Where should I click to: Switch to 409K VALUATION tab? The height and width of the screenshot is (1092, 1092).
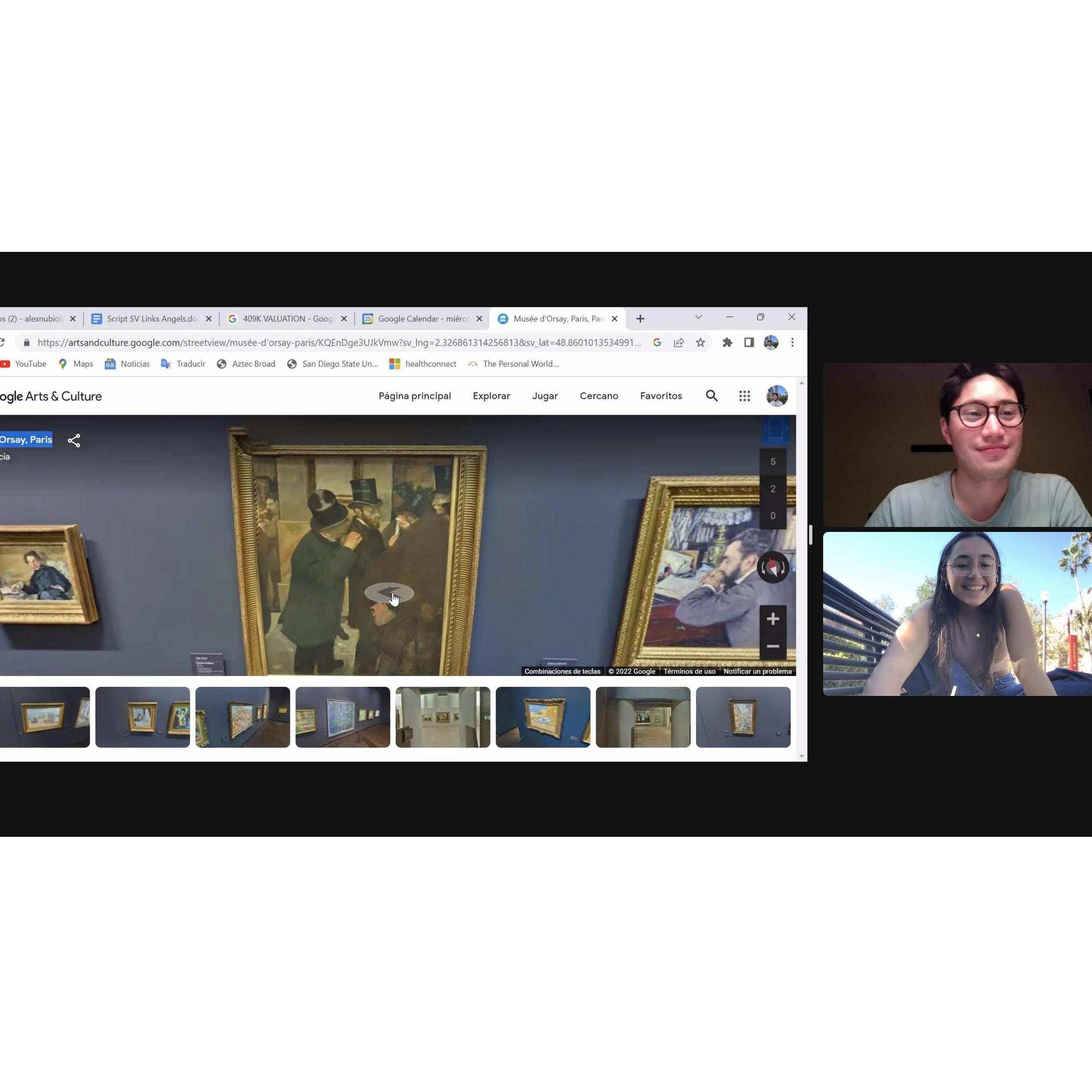click(x=287, y=319)
